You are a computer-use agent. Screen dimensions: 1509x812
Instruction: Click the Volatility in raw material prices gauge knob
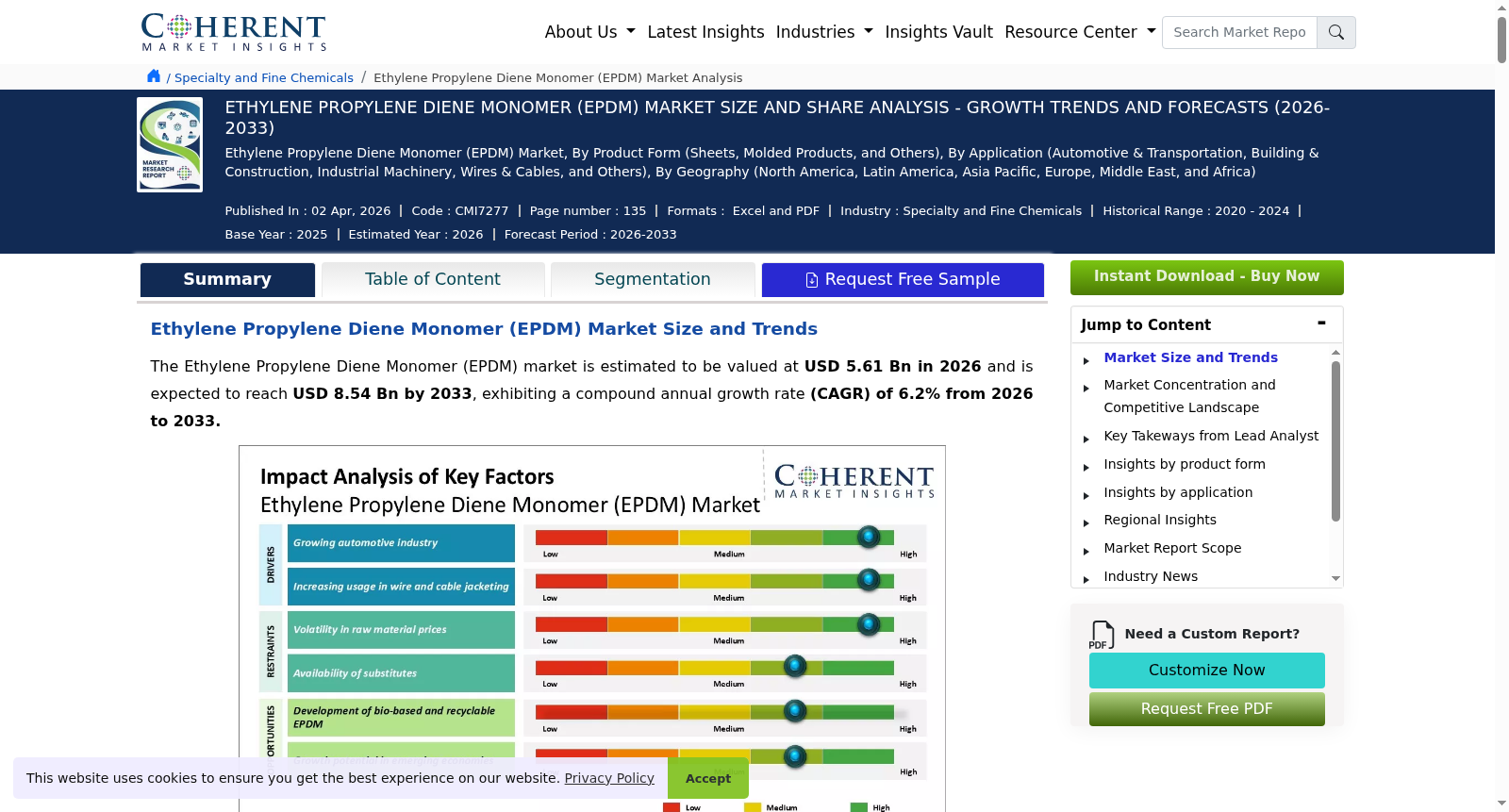coord(869,623)
